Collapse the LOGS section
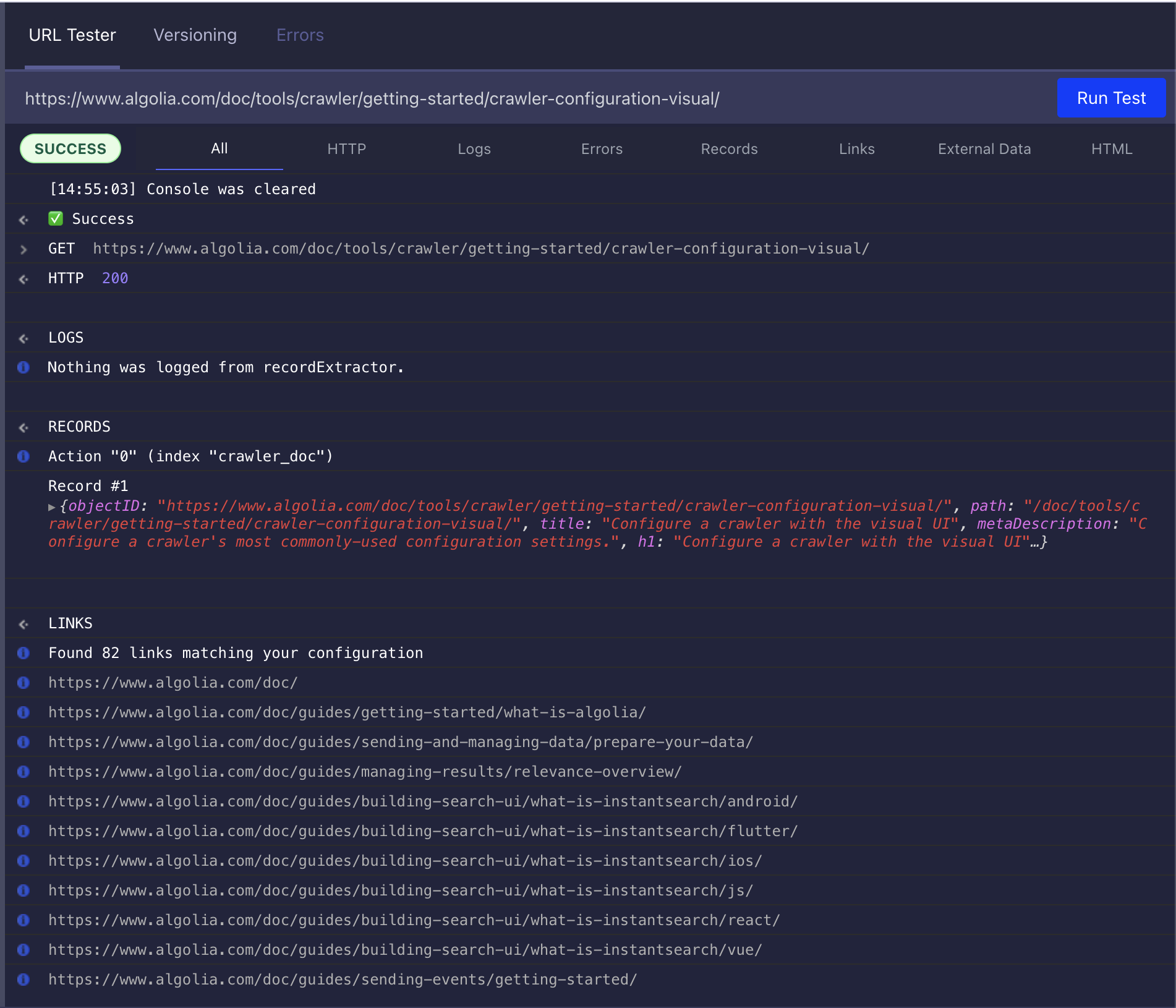1176x1008 pixels. click(23, 338)
